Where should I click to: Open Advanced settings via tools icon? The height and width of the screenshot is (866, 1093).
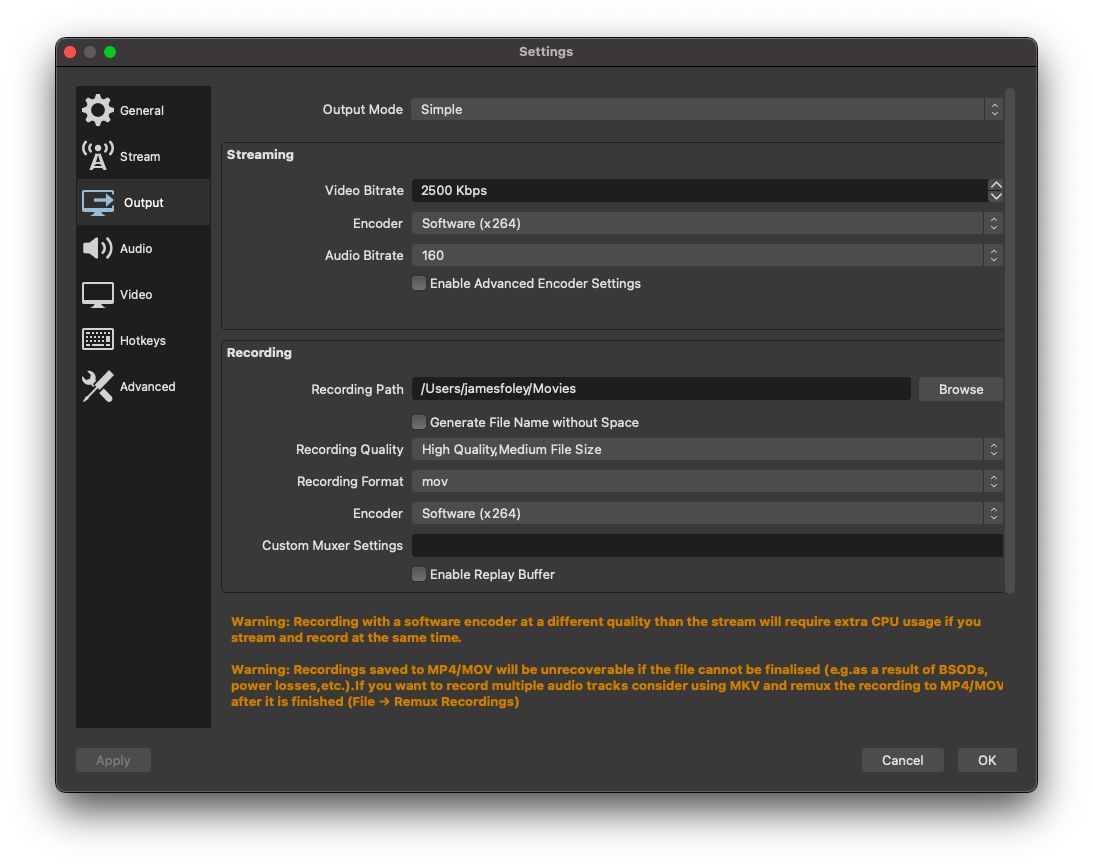point(97,386)
